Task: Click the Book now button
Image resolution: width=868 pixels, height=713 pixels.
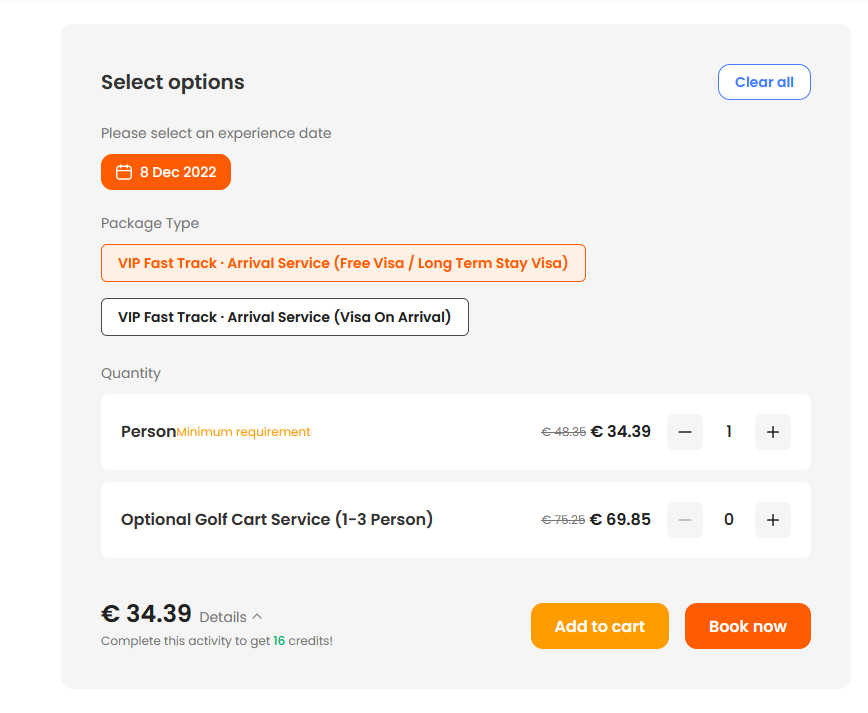Action: [747, 626]
